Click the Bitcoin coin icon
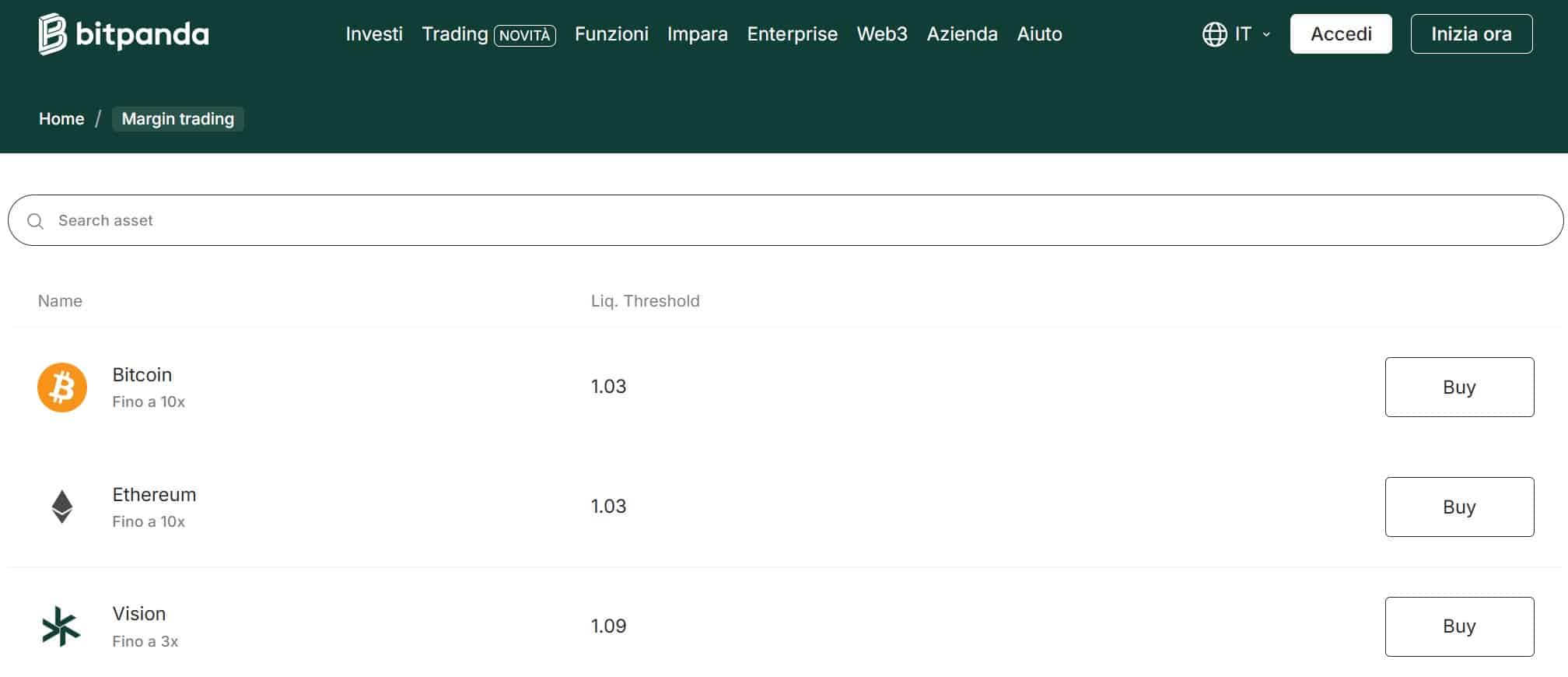 click(x=62, y=388)
